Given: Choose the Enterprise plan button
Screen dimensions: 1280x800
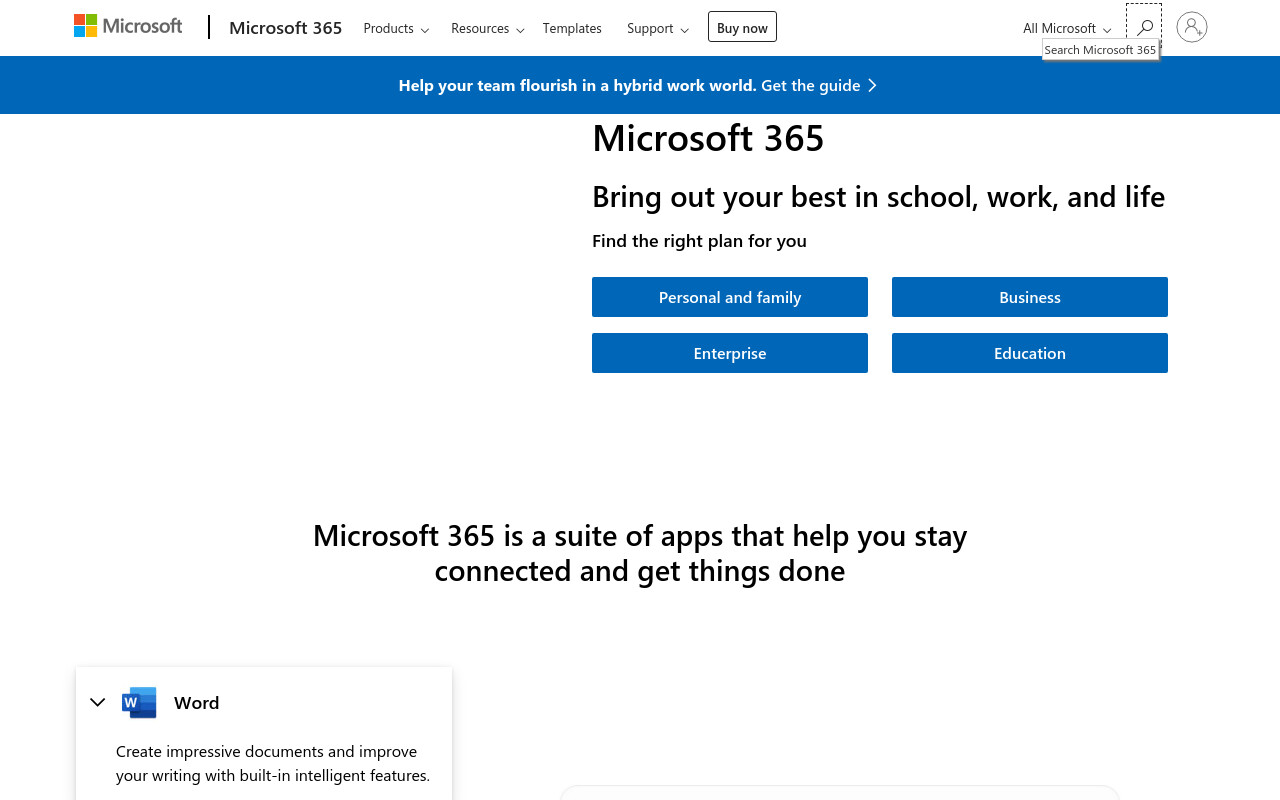Looking at the screenshot, I should click(x=730, y=353).
